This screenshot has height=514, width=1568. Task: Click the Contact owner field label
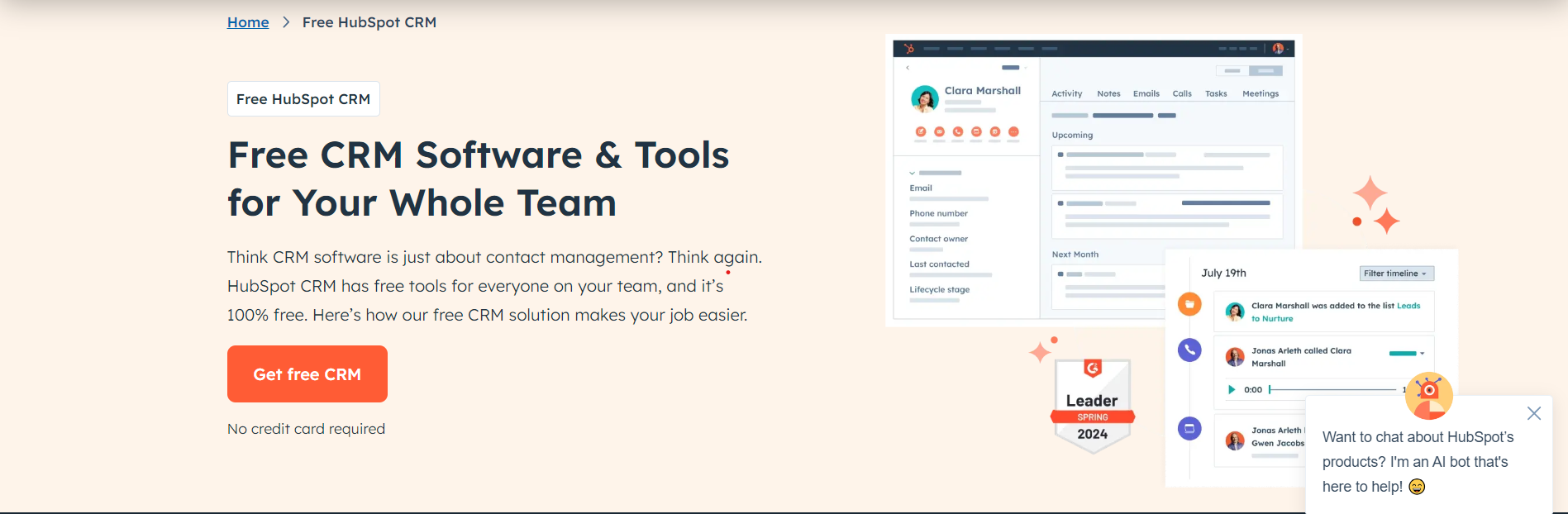pos(938,240)
